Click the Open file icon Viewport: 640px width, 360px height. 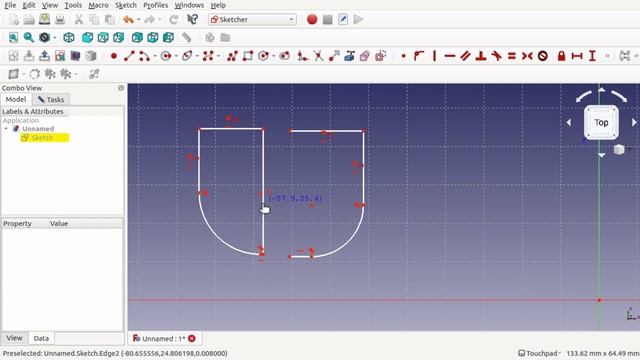(x=29, y=19)
